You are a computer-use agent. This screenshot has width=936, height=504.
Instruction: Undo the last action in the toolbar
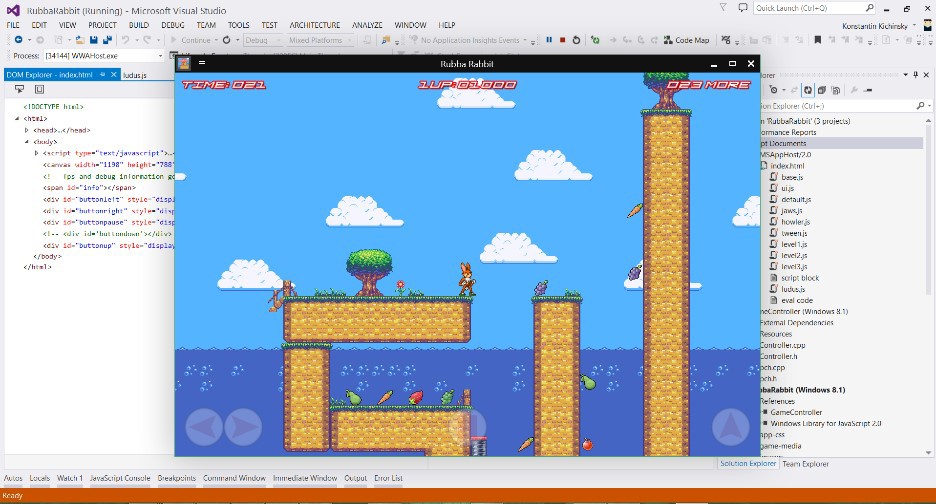pyautogui.click(x=125, y=40)
